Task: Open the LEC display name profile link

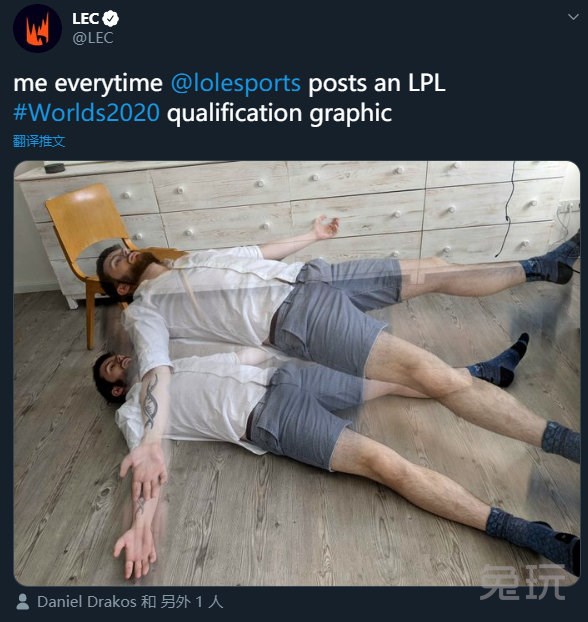Action: 85,19
